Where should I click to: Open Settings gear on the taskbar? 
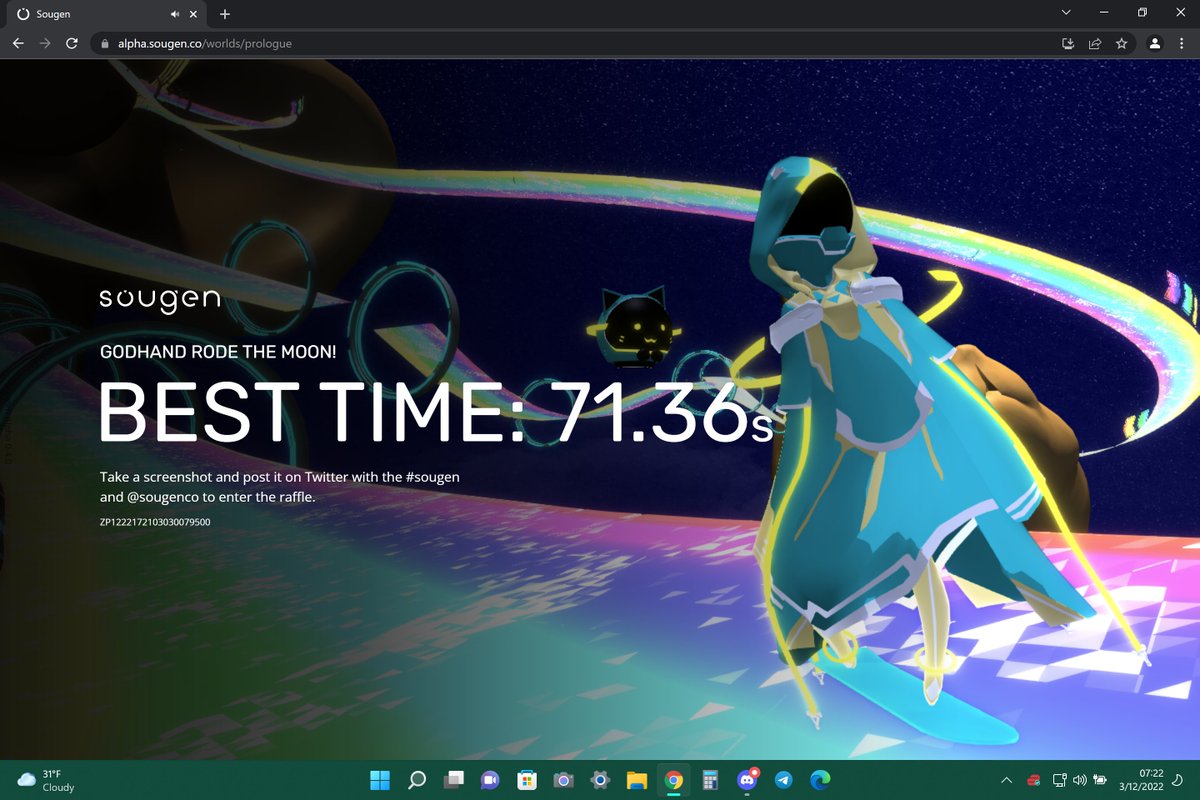[x=600, y=780]
